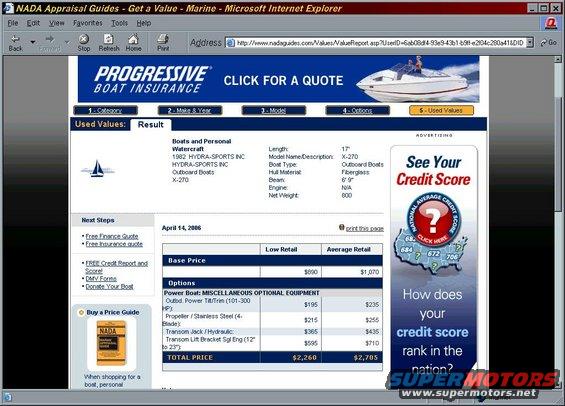Go to step 3 - Model
This screenshot has height=406, width=565.
273,110
